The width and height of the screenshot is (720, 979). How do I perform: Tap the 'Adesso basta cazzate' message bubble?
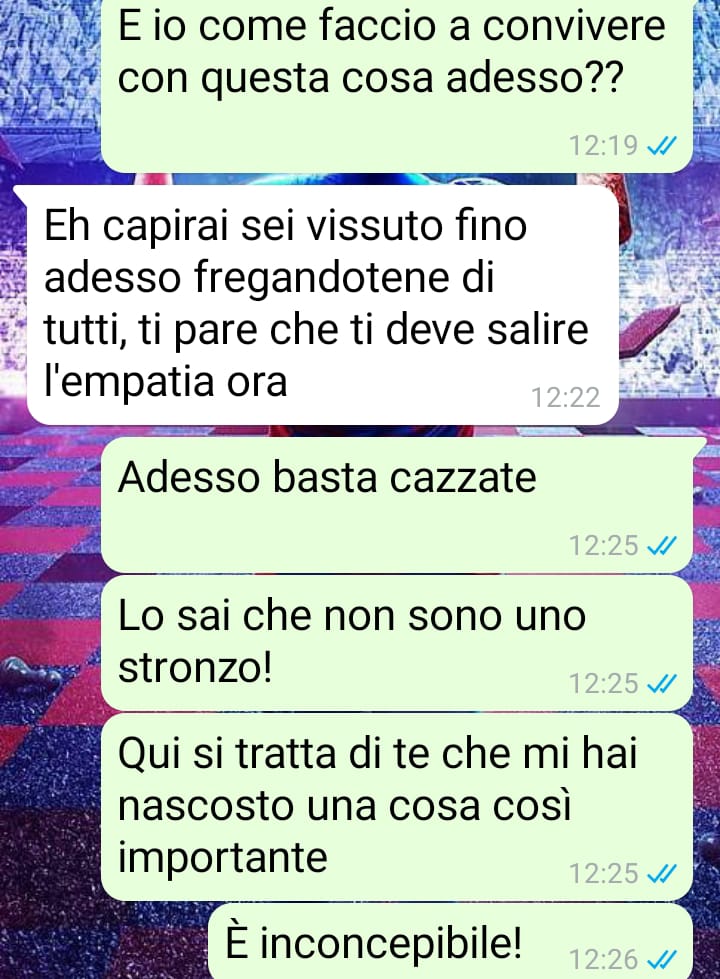[x=397, y=504]
